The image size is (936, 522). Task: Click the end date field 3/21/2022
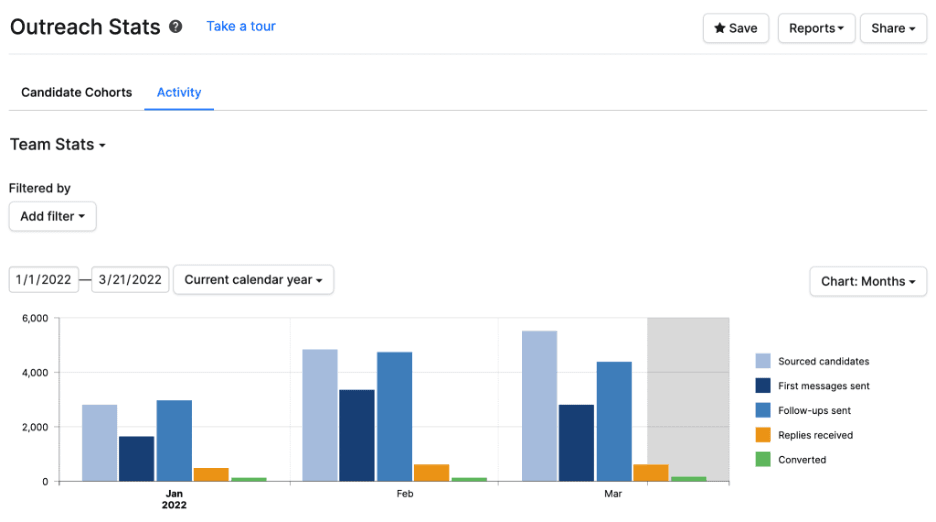point(130,280)
